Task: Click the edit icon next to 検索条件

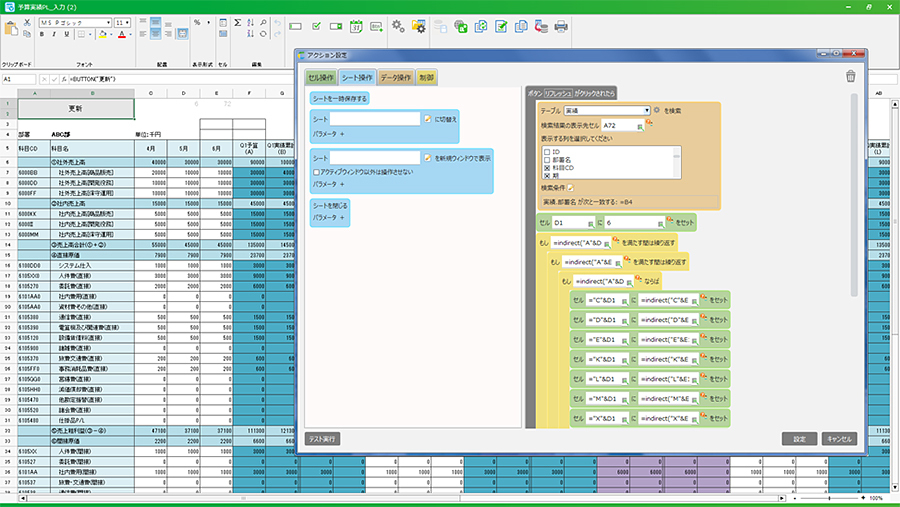Action: (x=572, y=187)
